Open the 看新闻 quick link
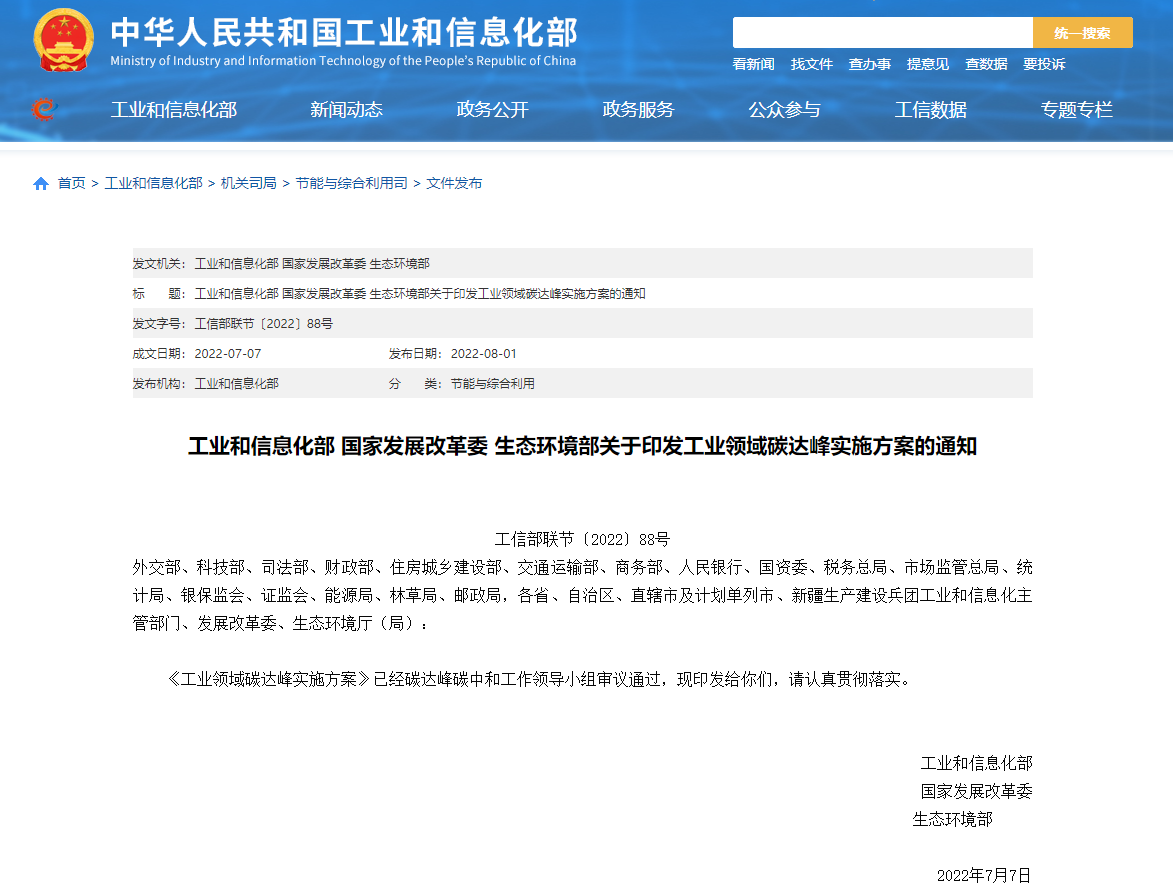Viewport: 1173px width, 885px height. [x=753, y=64]
